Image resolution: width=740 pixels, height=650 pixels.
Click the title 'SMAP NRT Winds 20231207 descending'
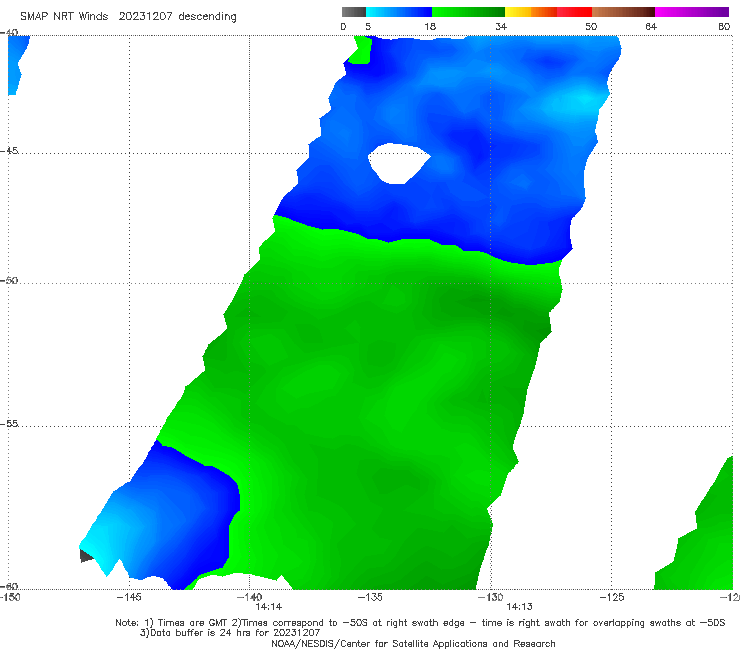[128, 17]
